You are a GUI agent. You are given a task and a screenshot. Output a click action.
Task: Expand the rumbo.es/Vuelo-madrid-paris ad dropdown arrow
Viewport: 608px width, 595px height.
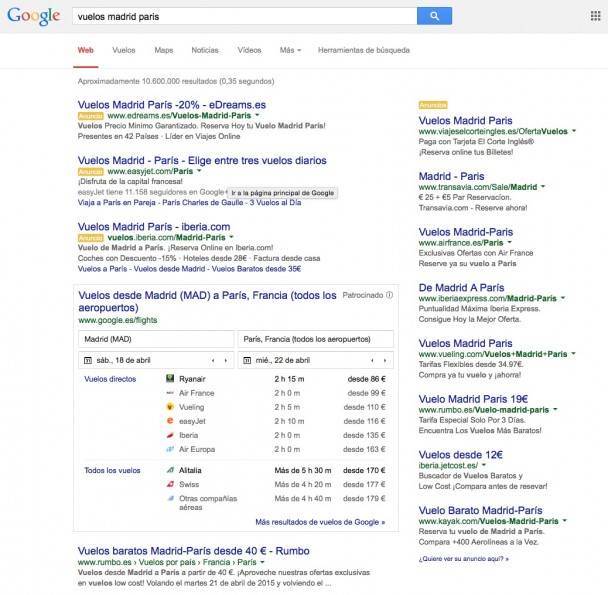[x=555, y=409]
